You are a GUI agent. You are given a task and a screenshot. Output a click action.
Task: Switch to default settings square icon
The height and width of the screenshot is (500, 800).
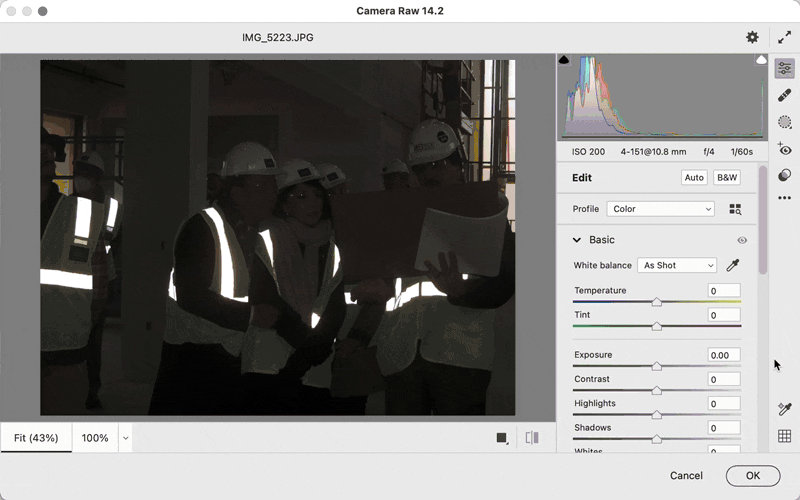click(x=502, y=438)
